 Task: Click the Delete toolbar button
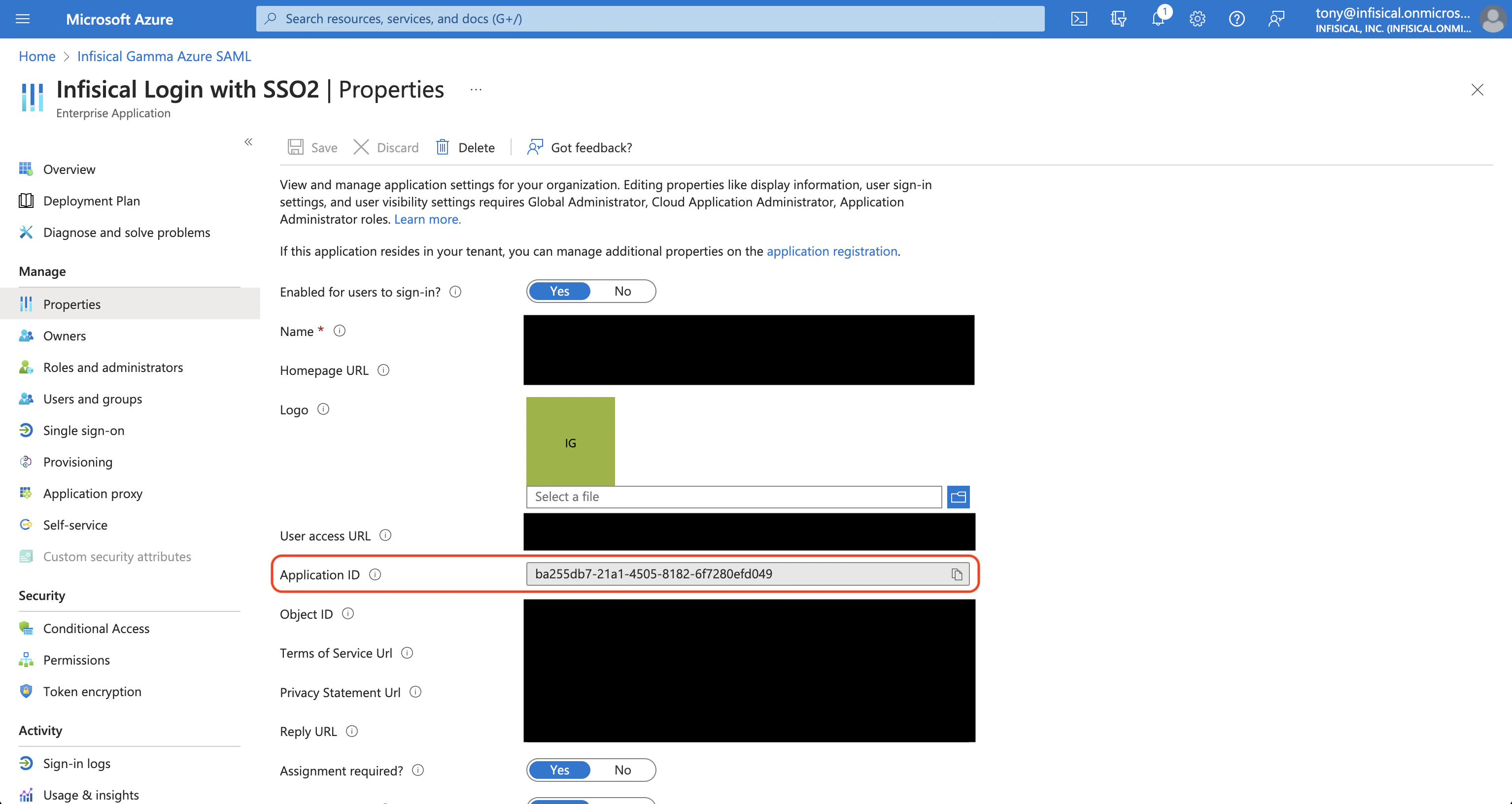[465, 147]
